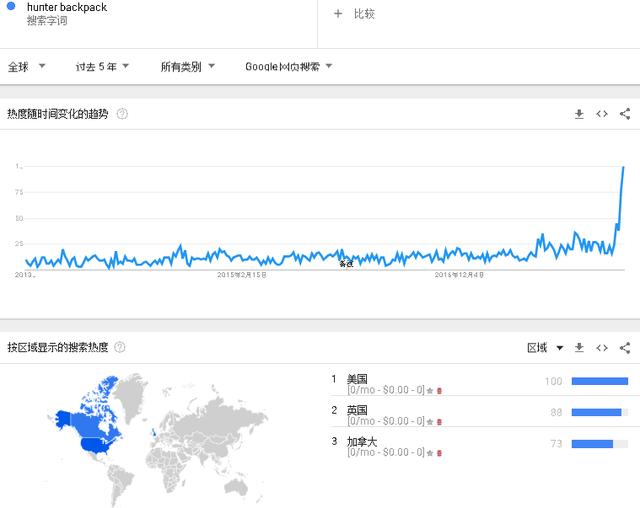640x508 pixels.
Task: Click the peak point at the chart's end
Action: (x=623, y=167)
